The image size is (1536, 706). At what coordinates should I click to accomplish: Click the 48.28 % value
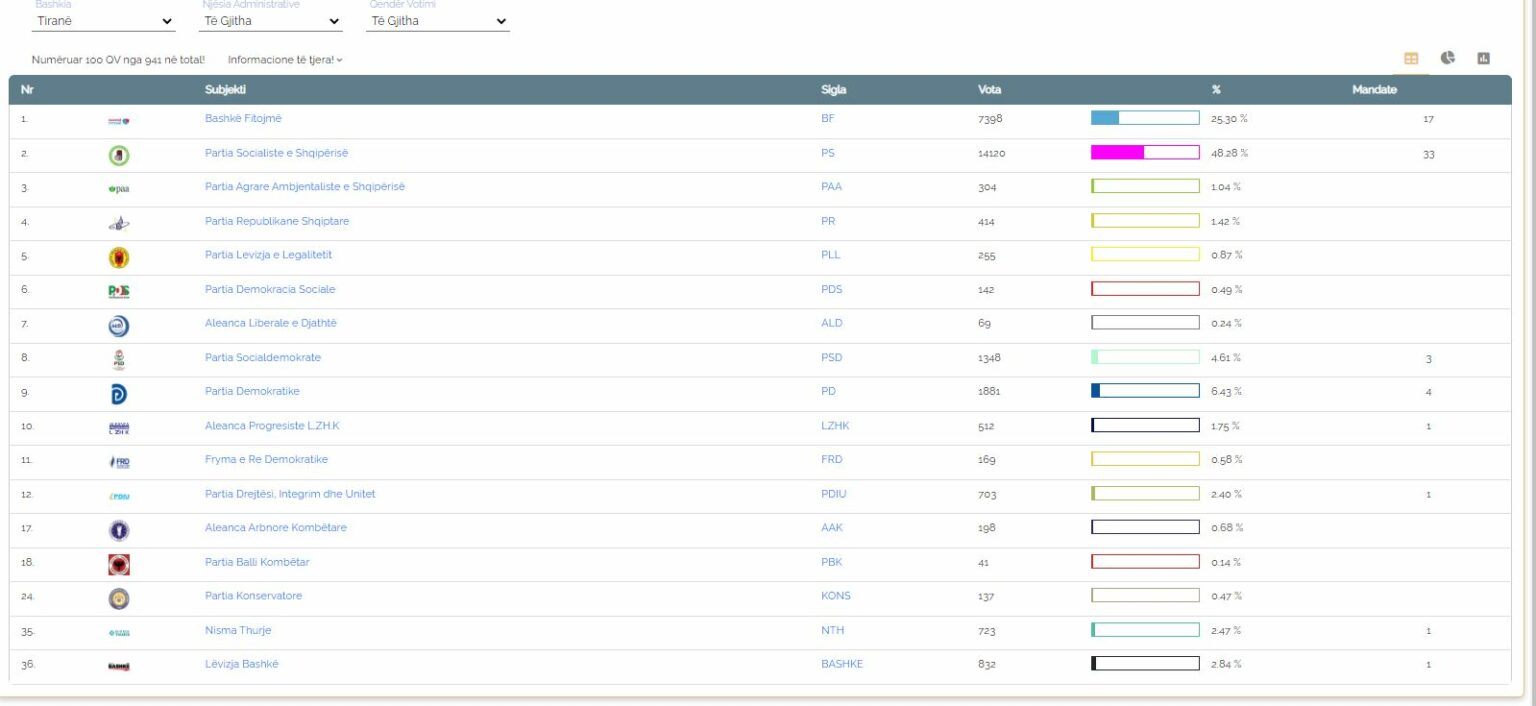tap(1229, 154)
